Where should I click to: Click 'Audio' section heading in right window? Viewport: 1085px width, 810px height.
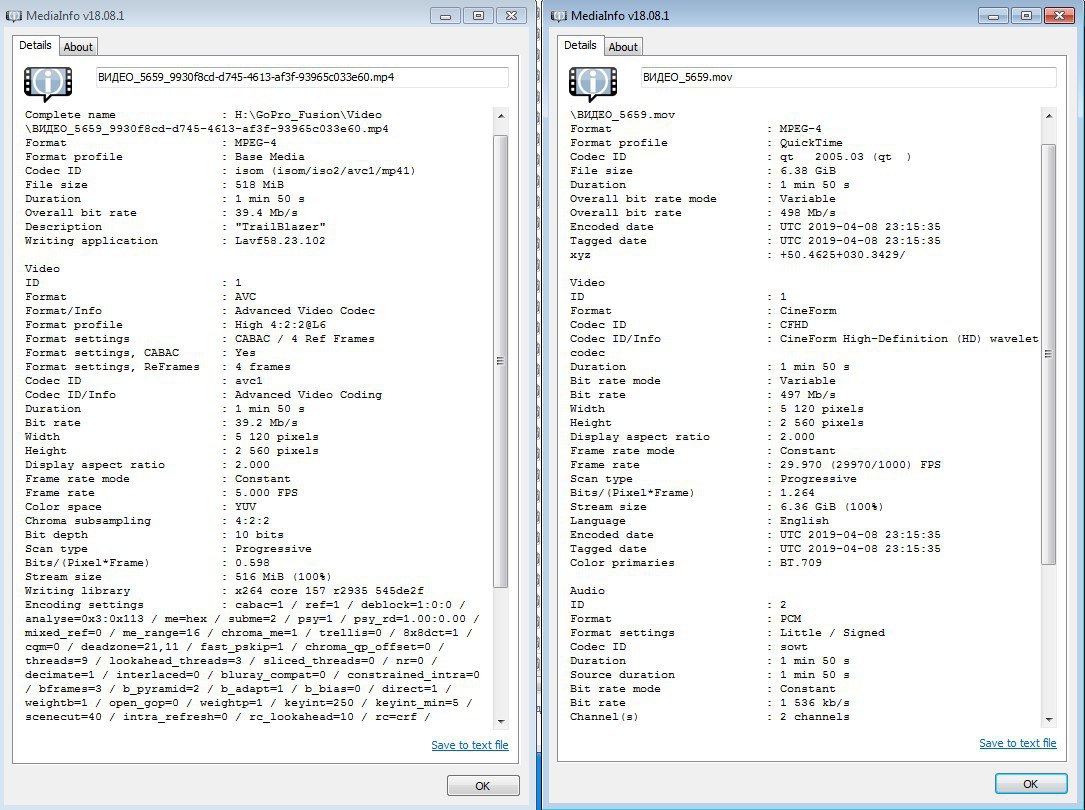(x=587, y=591)
